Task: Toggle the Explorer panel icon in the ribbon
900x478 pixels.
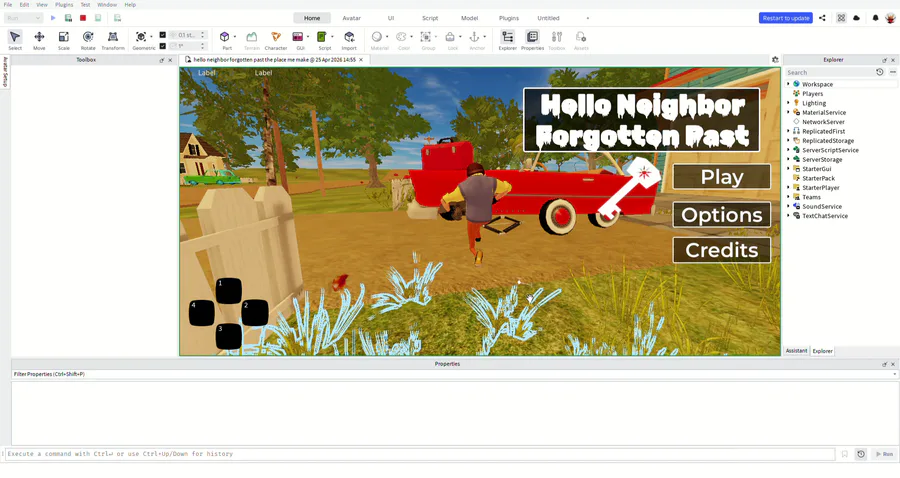Action: 507,37
